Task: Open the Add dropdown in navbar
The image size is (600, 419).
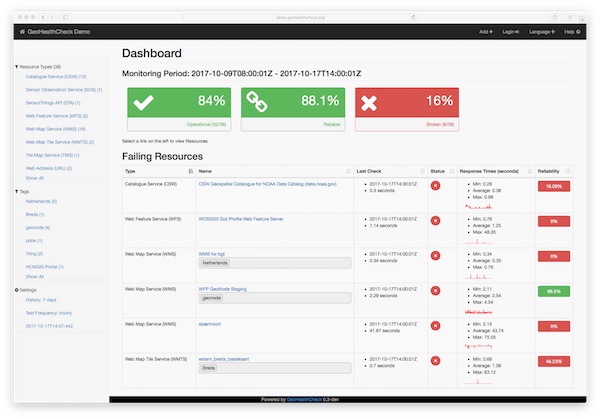Action: [485, 32]
